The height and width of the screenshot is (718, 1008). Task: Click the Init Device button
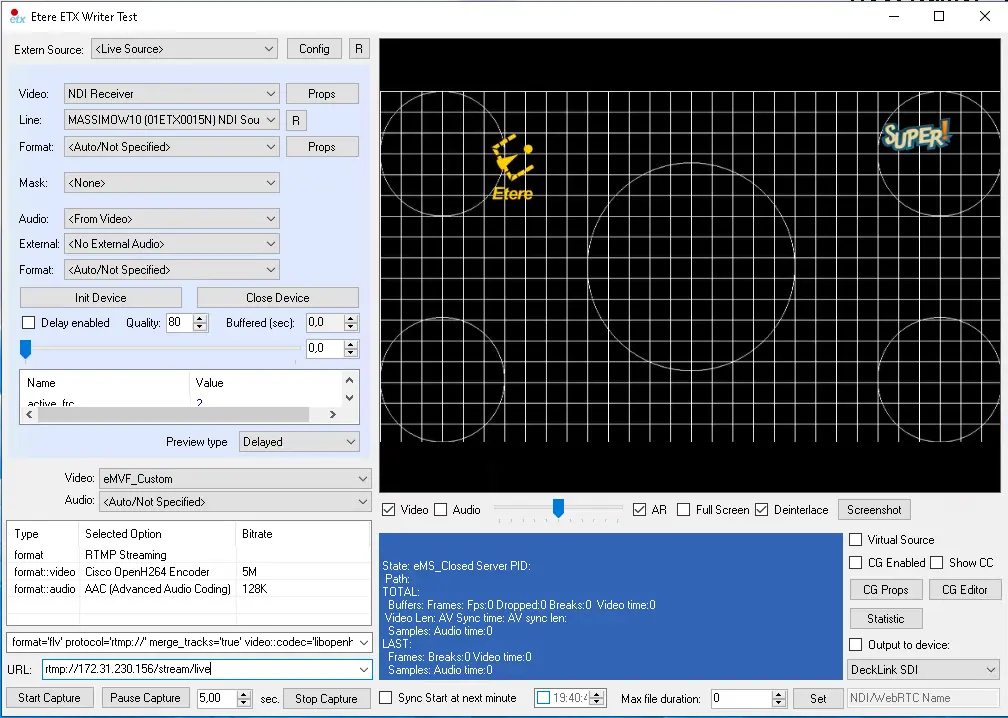[x=101, y=298]
